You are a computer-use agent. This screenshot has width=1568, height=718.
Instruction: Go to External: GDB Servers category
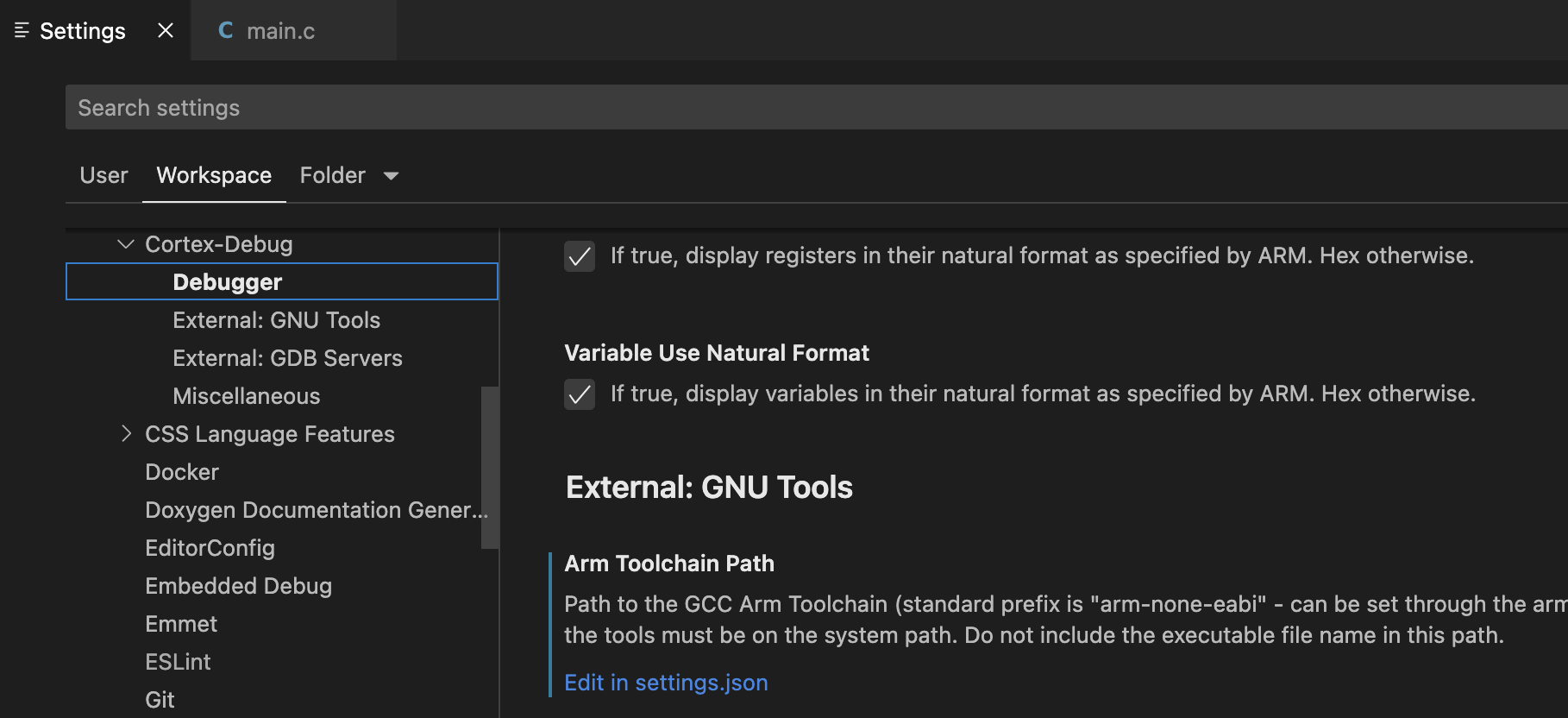pos(287,358)
